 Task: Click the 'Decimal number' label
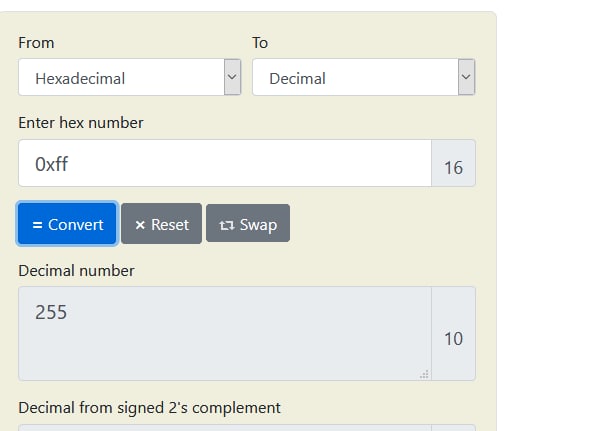[x=77, y=271]
